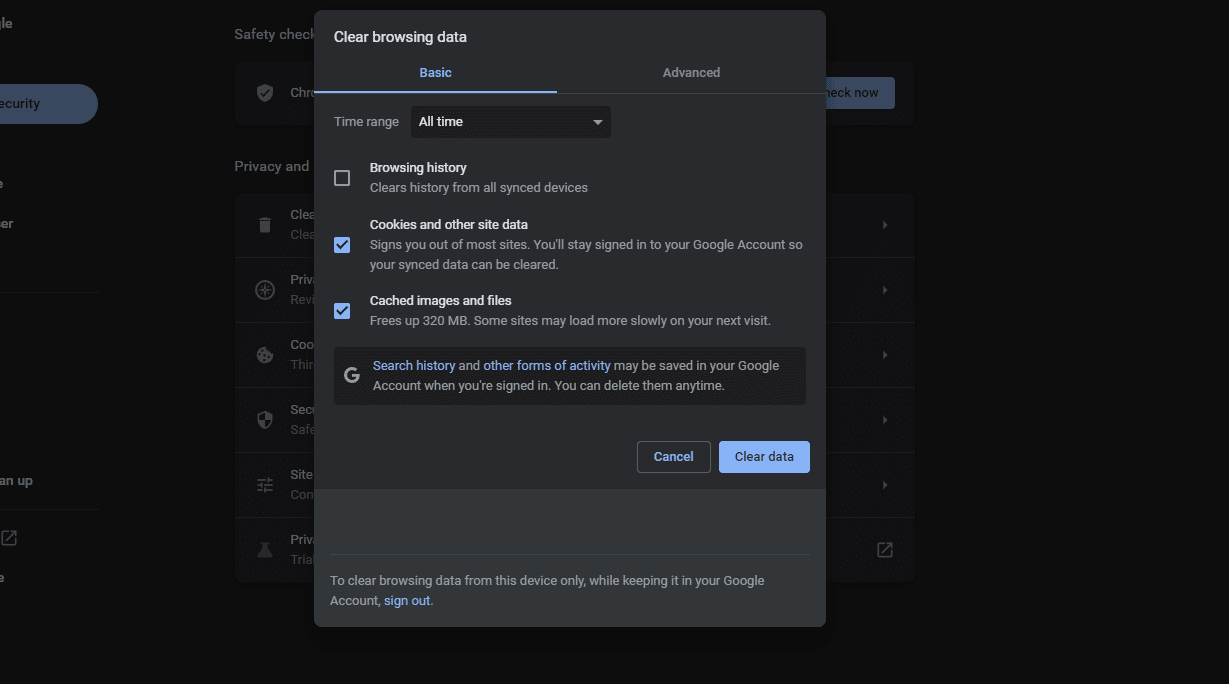Cancel the Clear browsing data dialog
Viewport: 1229px width, 684px height.
(674, 457)
